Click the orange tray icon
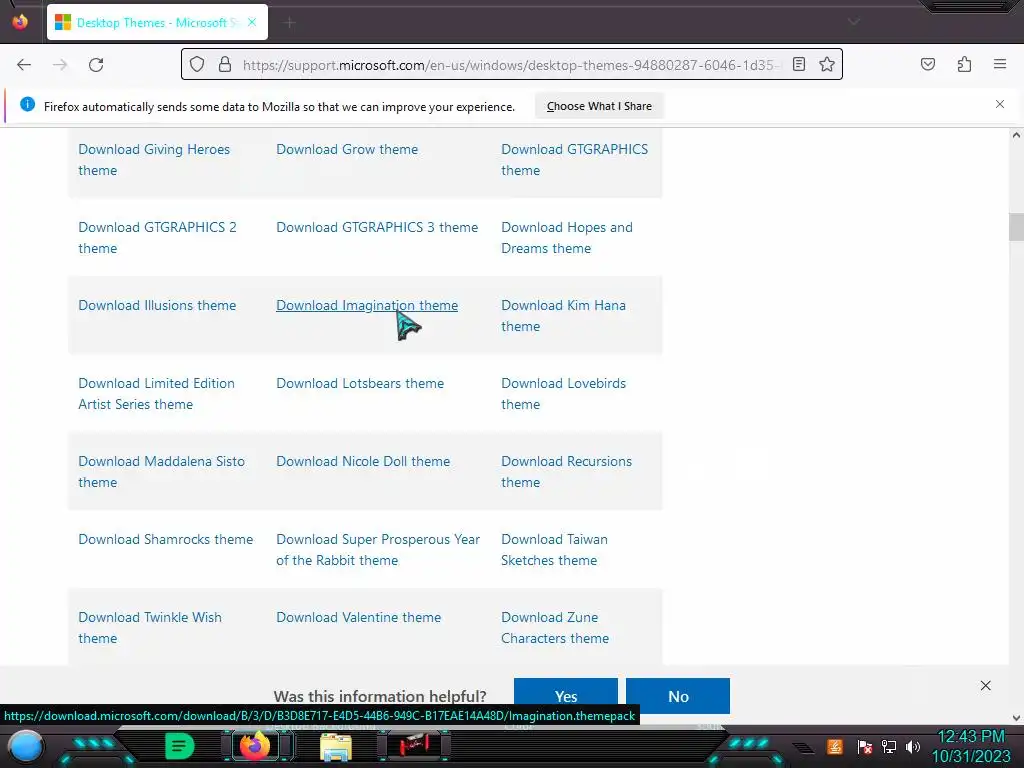1024x768 pixels. 834,746
